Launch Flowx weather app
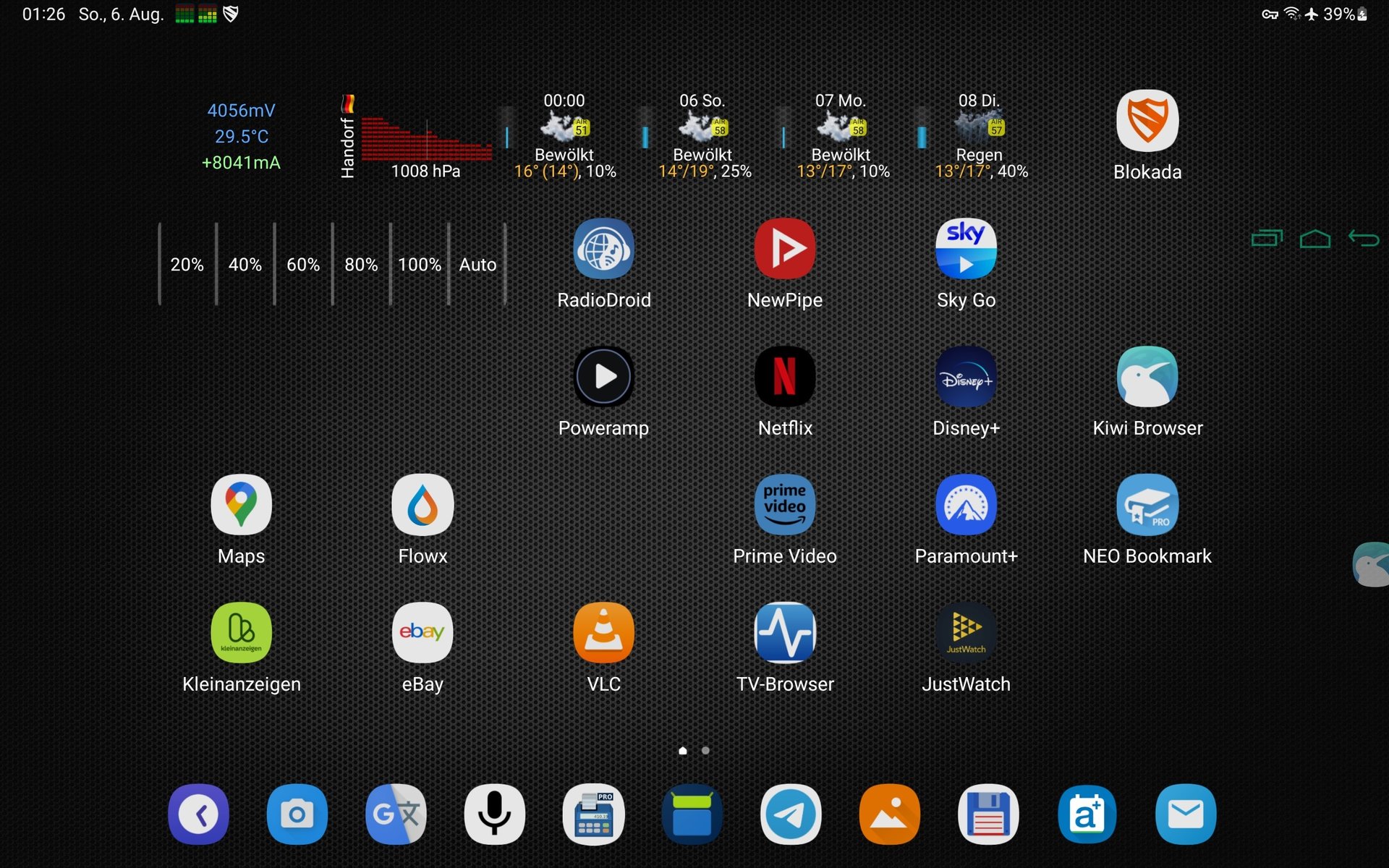 pos(422,505)
